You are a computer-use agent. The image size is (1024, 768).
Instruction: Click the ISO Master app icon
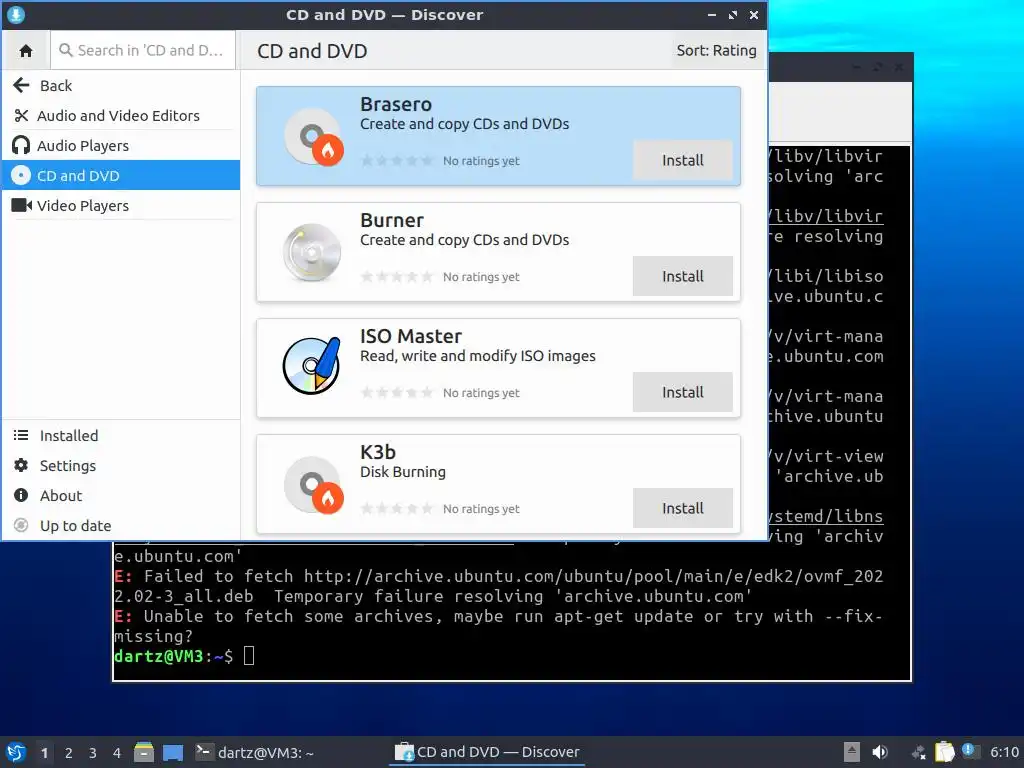tap(312, 366)
